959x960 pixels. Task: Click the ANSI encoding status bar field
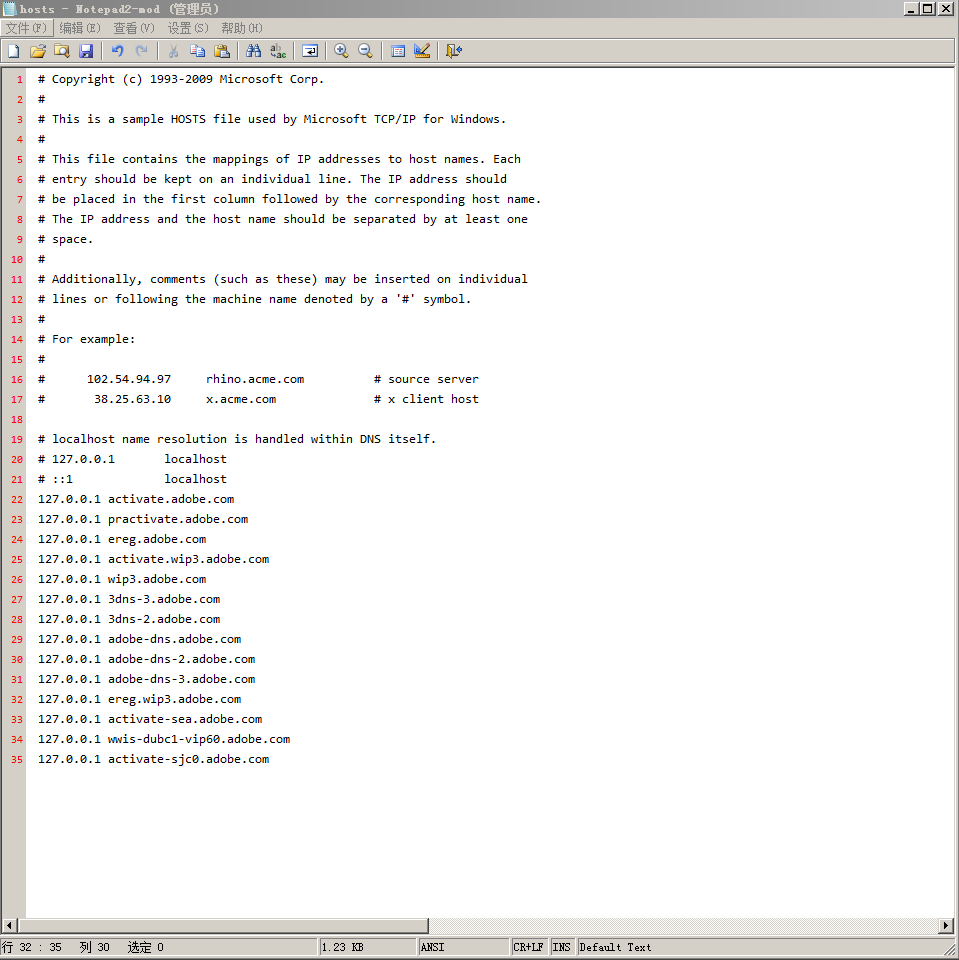tap(463, 947)
